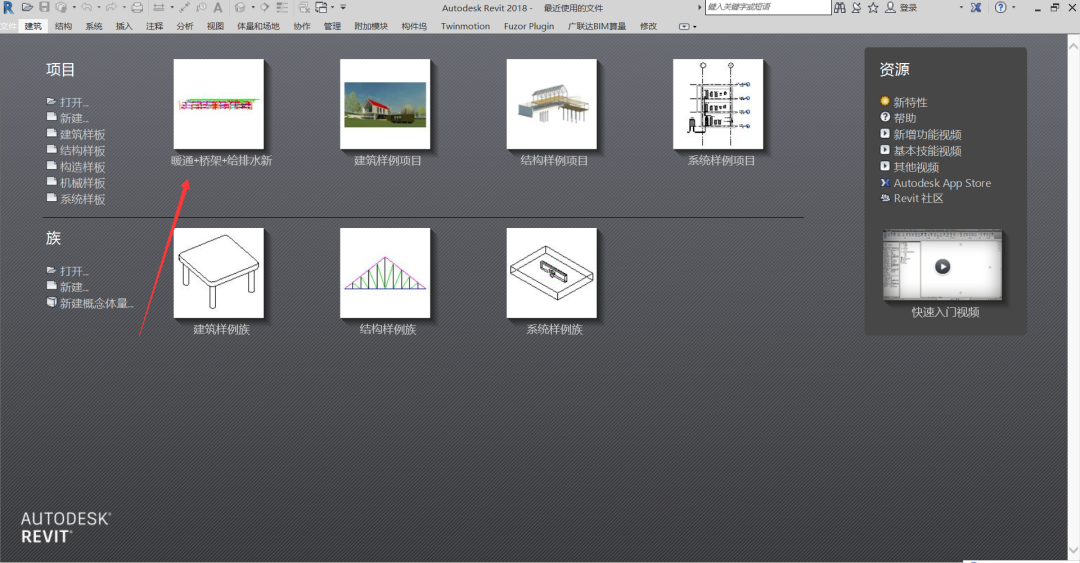Open the 文件 tab

[8, 26]
